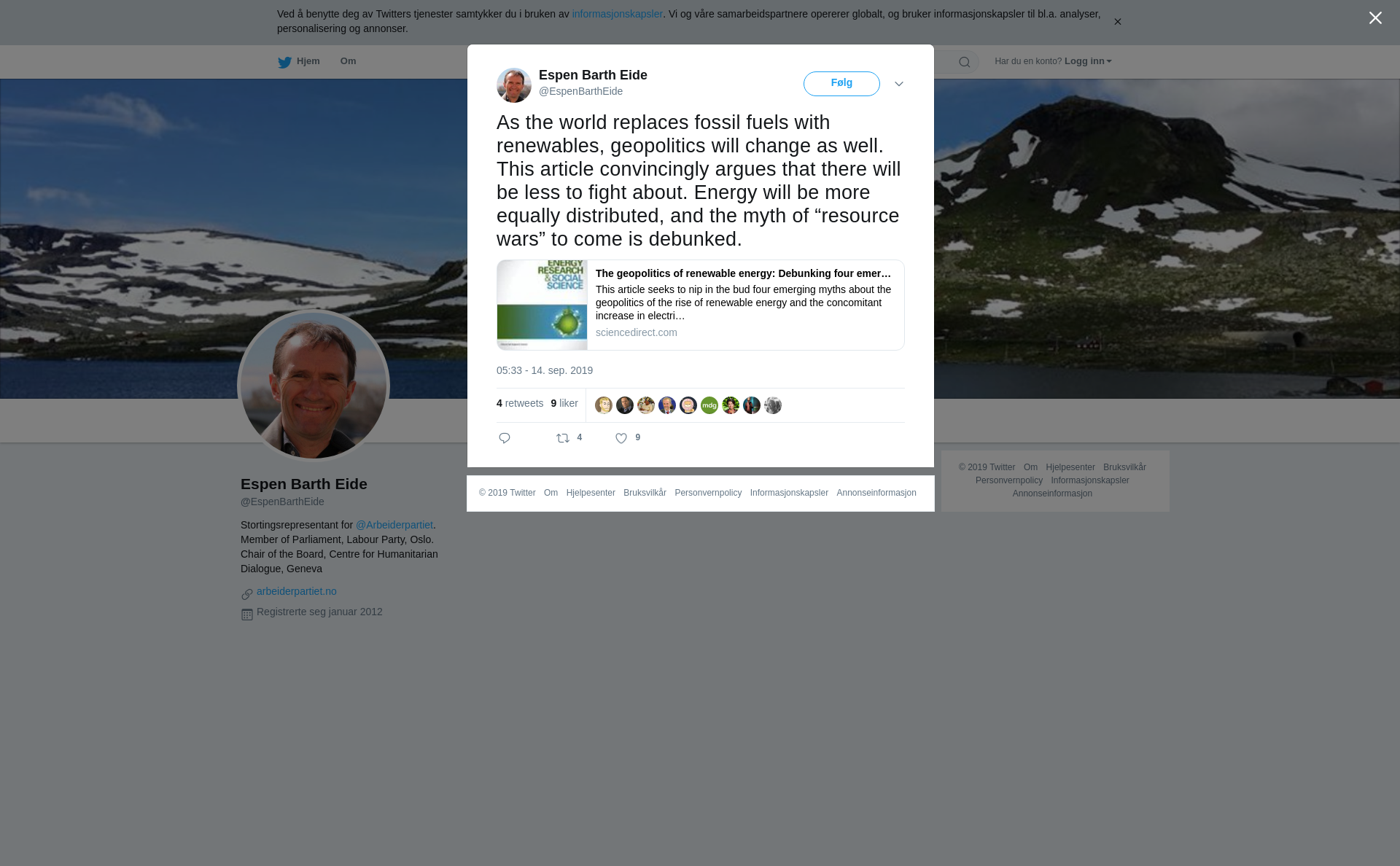Open the Logg inn dropdown
This screenshot has height=866, width=1400.
pyautogui.click(x=1088, y=61)
